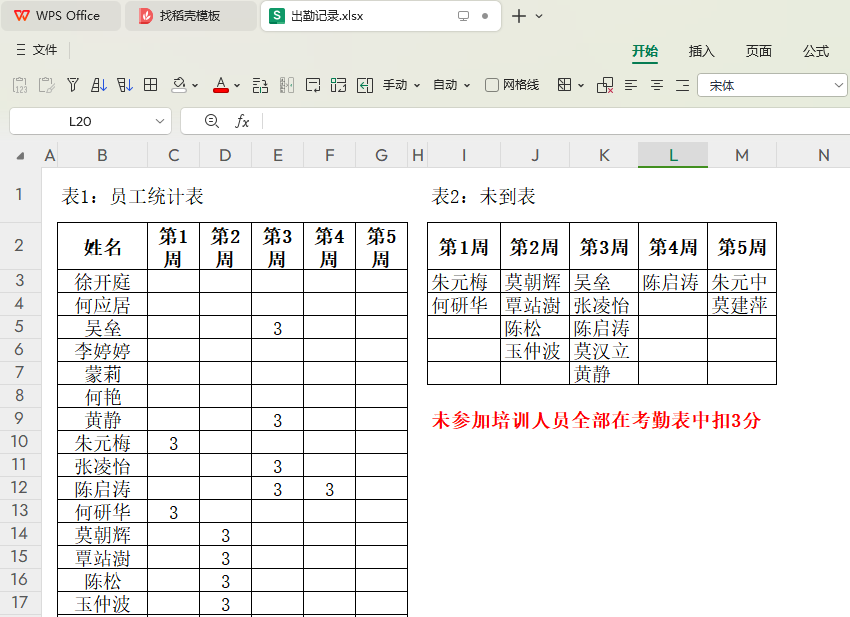850x617 pixels.
Task: Open the 手动 dropdown
Action: (x=402, y=85)
